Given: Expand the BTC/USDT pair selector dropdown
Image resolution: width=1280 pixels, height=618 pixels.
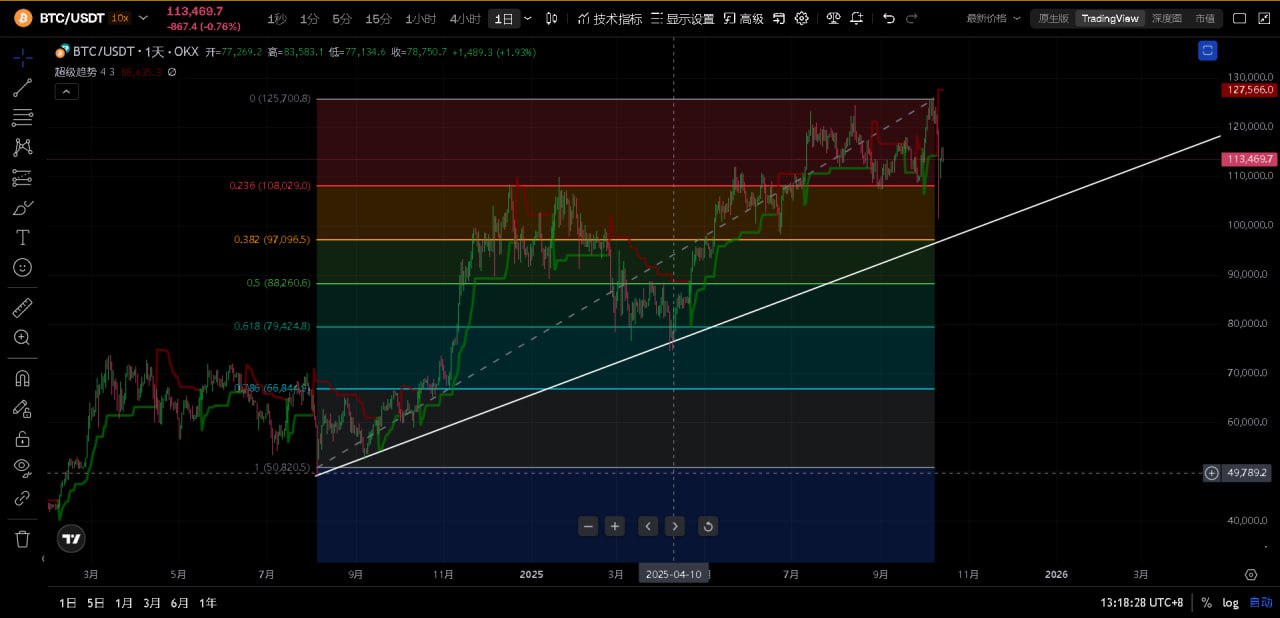Looking at the screenshot, I should [x=144, y=18].
